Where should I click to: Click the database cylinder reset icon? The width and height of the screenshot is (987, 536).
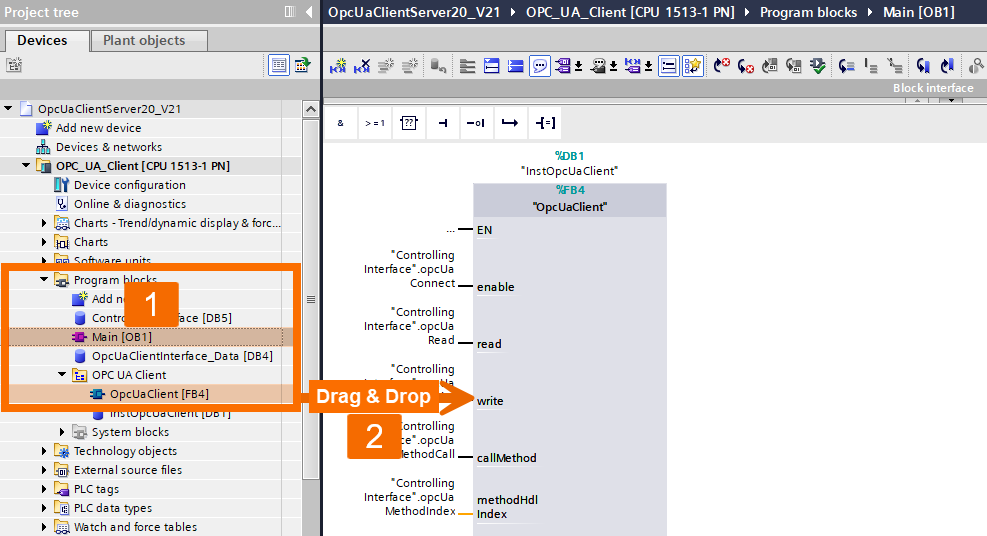tap(439, 65)
